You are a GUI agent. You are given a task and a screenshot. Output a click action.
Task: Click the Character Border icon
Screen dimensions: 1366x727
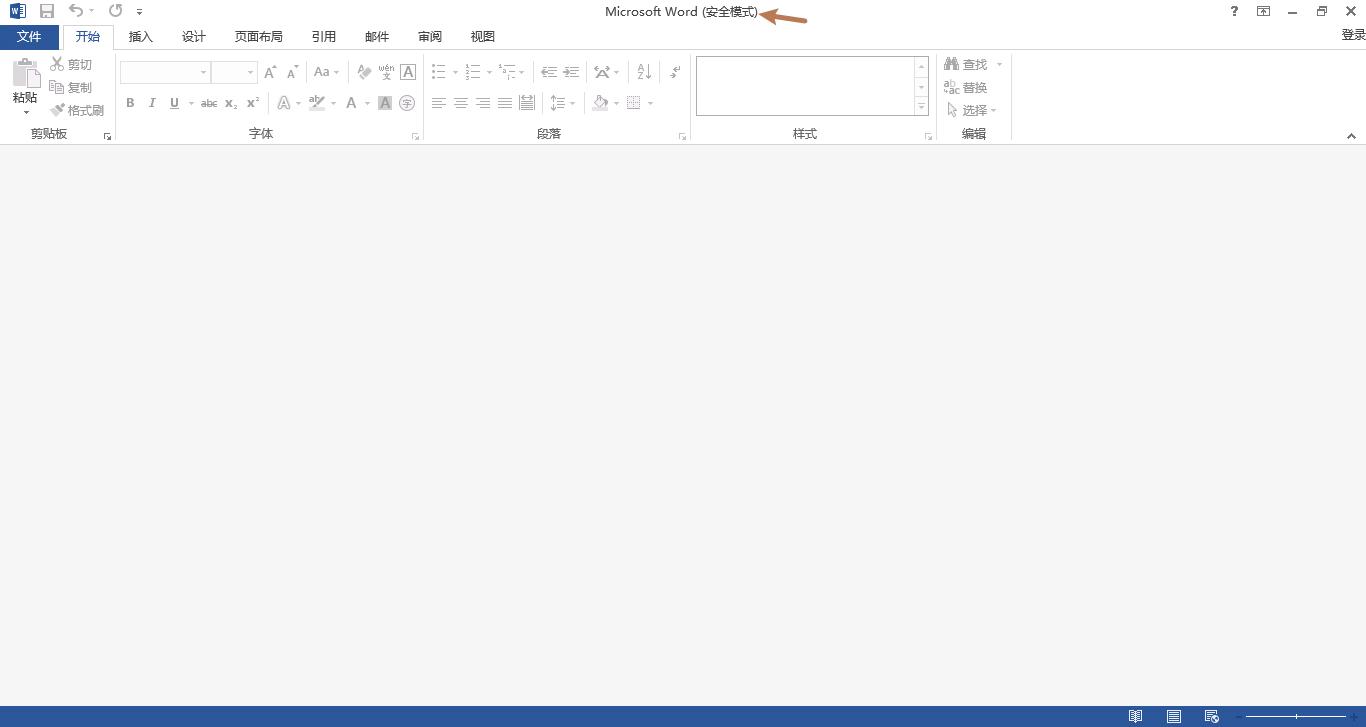tap(408, 72)
